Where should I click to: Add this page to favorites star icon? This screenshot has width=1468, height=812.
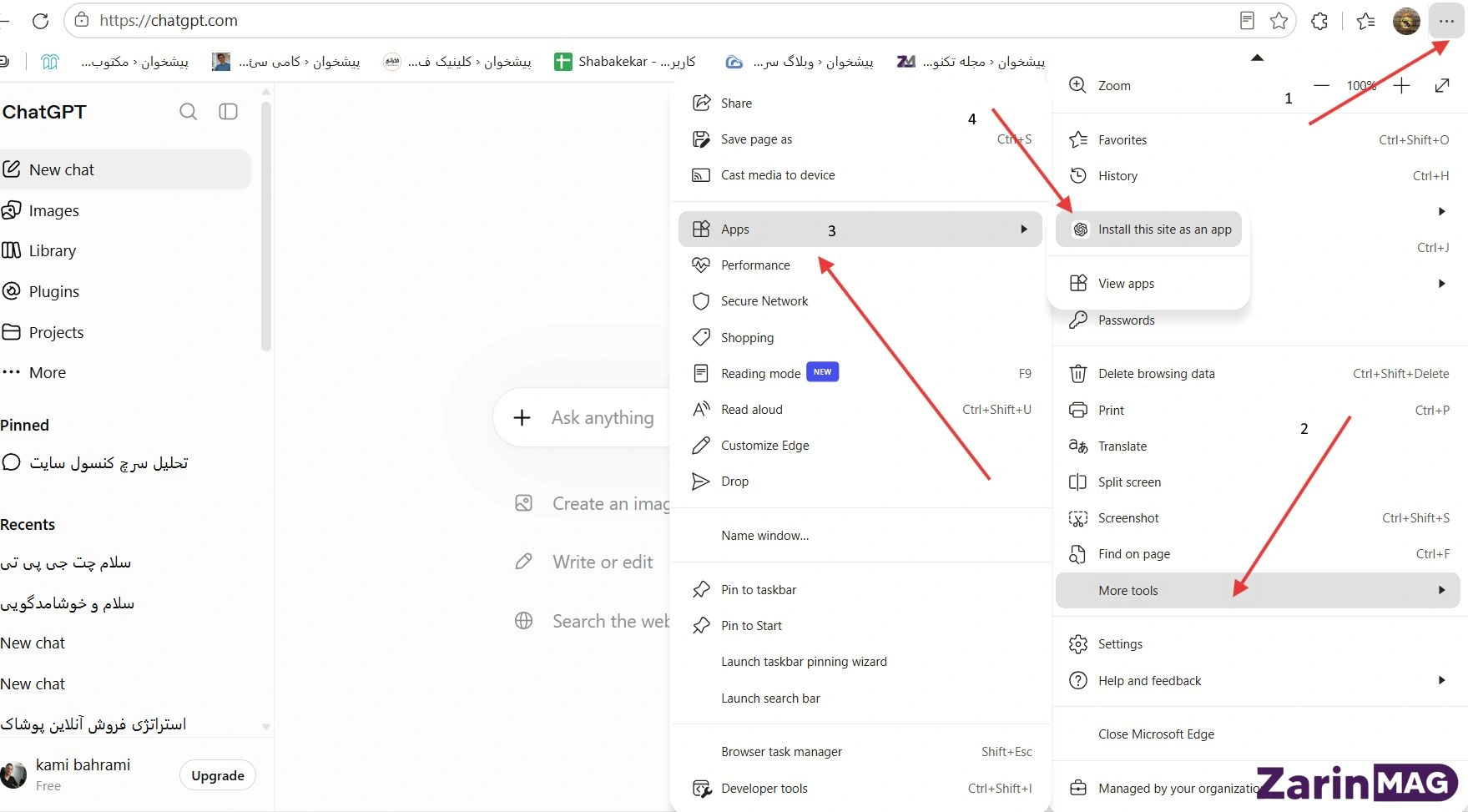1279,21
